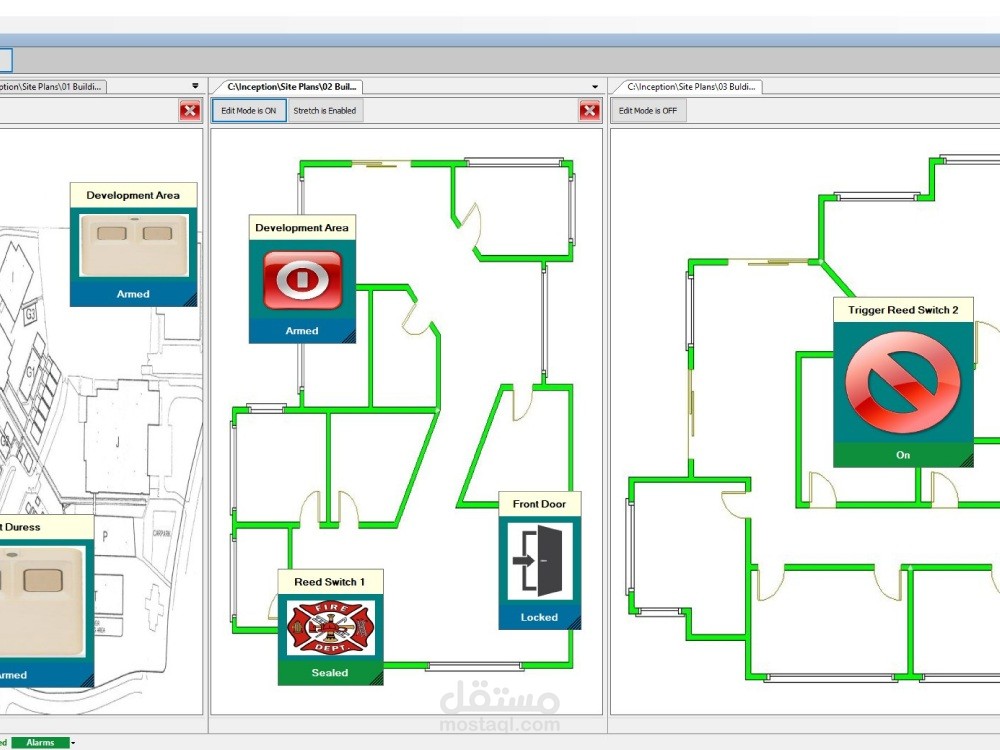Switch to the Site Plans\01 Building tab
The height and width of the screenshot is (750, 1000).
[52, 86]
